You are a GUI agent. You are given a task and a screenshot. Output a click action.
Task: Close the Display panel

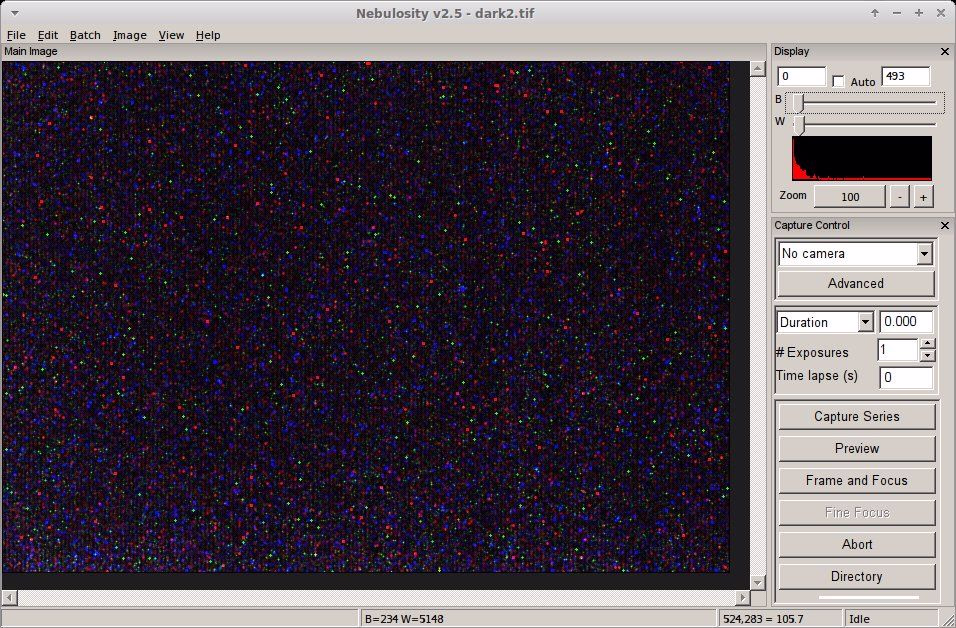[945, 52]
